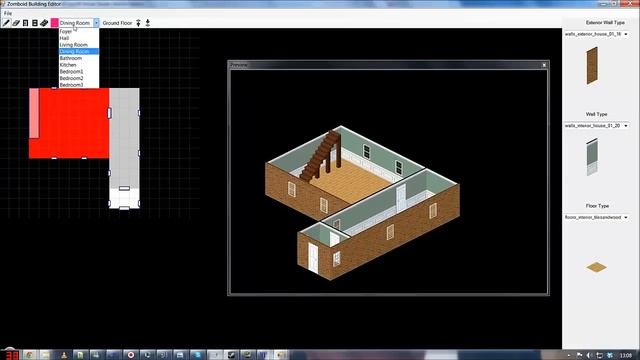Click the Skype icon in the taskbar
640x360 pixels.
[198, 355]
